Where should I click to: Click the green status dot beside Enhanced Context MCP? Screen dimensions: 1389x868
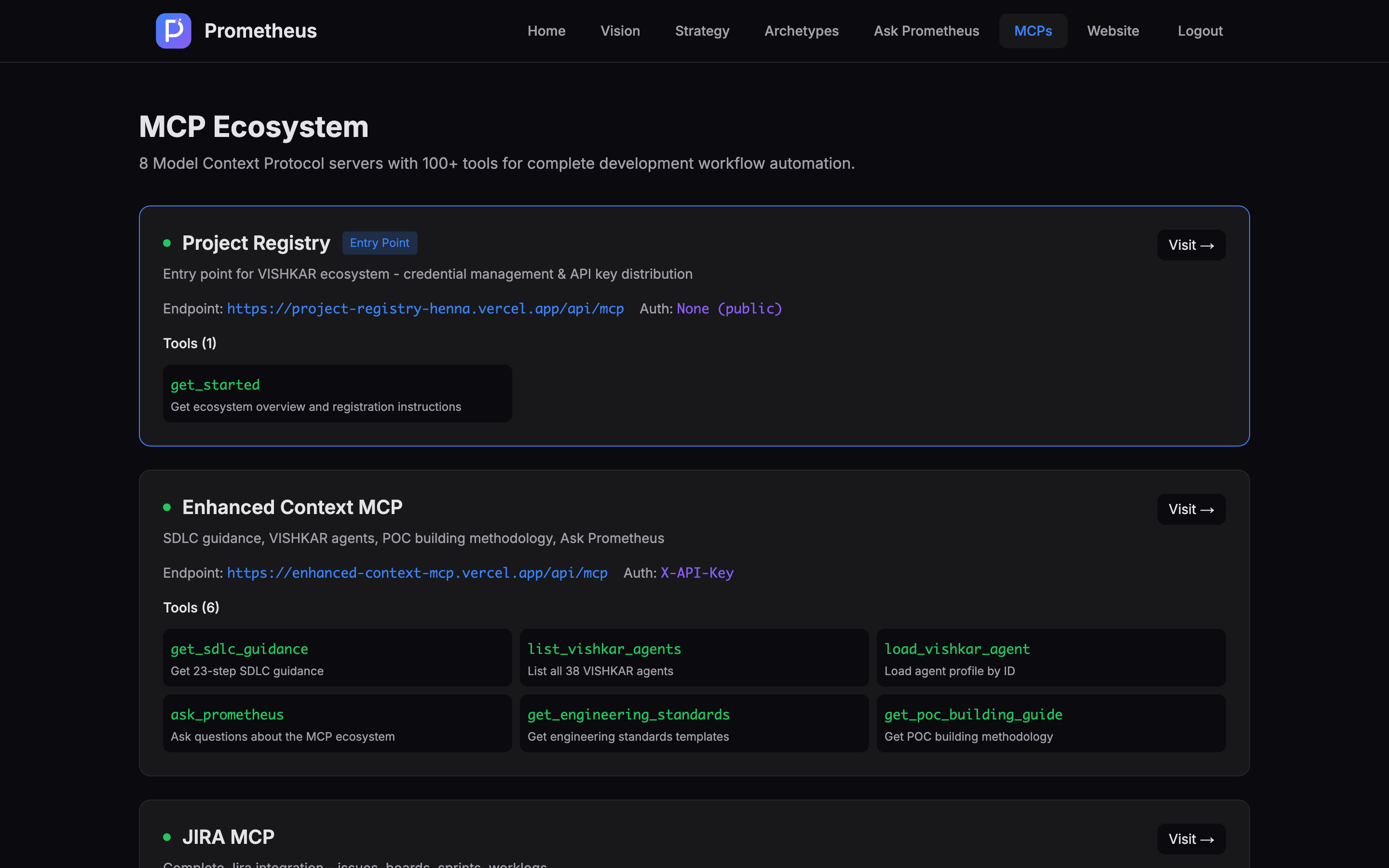(167, 507)
